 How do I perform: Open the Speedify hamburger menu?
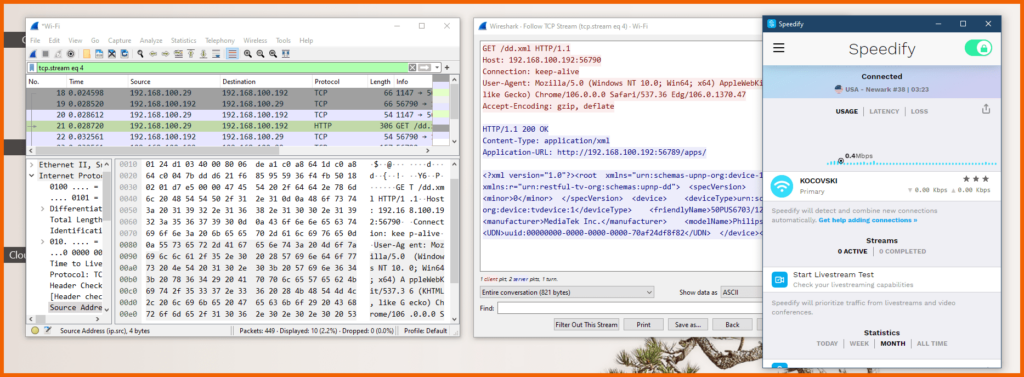(778, 48)
